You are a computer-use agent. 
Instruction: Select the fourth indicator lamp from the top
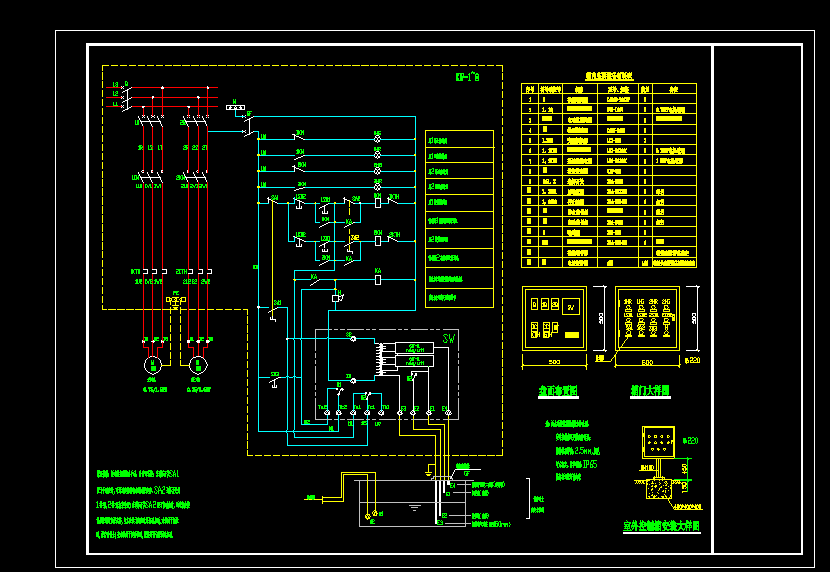[x=377, y=187]
